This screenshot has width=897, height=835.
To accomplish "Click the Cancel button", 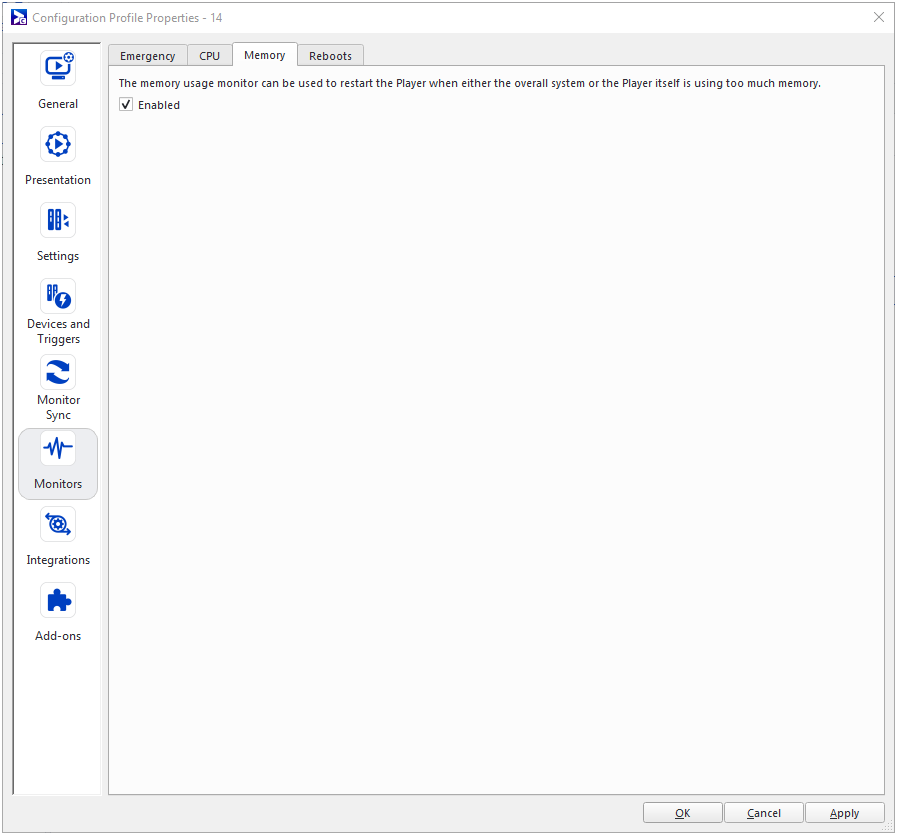I will tap(764, 813).
